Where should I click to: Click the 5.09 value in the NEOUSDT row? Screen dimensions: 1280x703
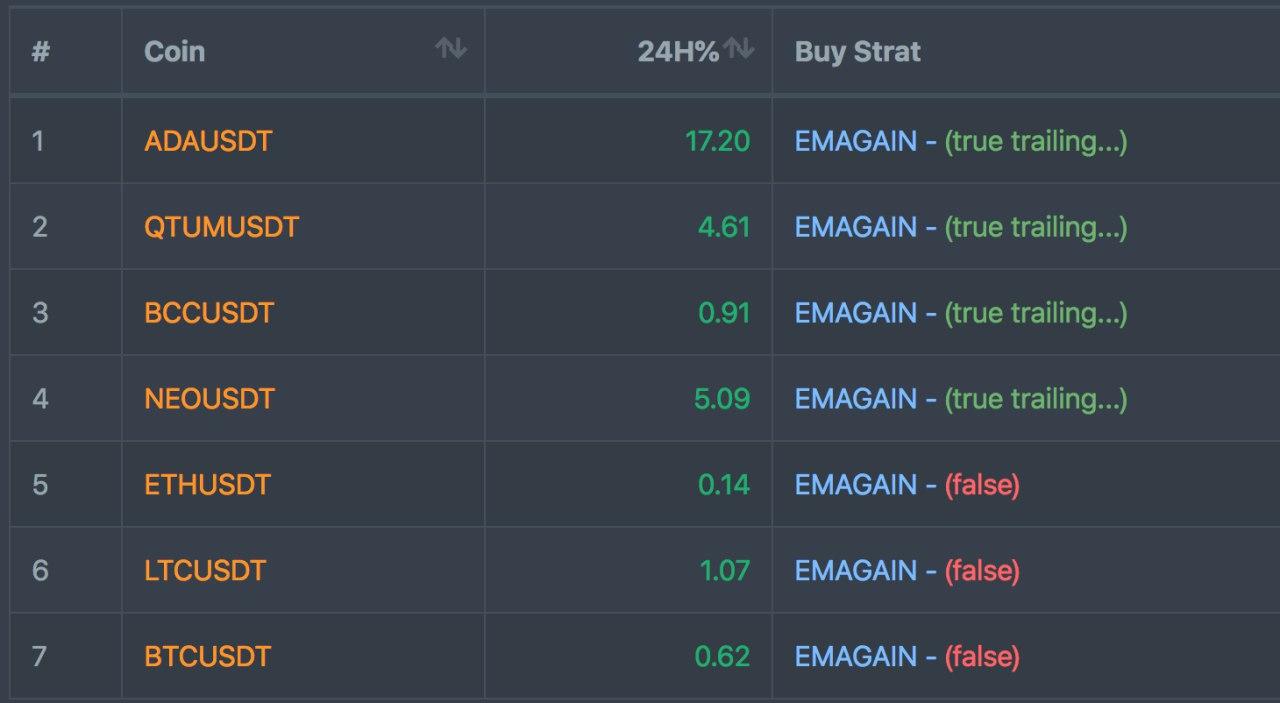721,399
